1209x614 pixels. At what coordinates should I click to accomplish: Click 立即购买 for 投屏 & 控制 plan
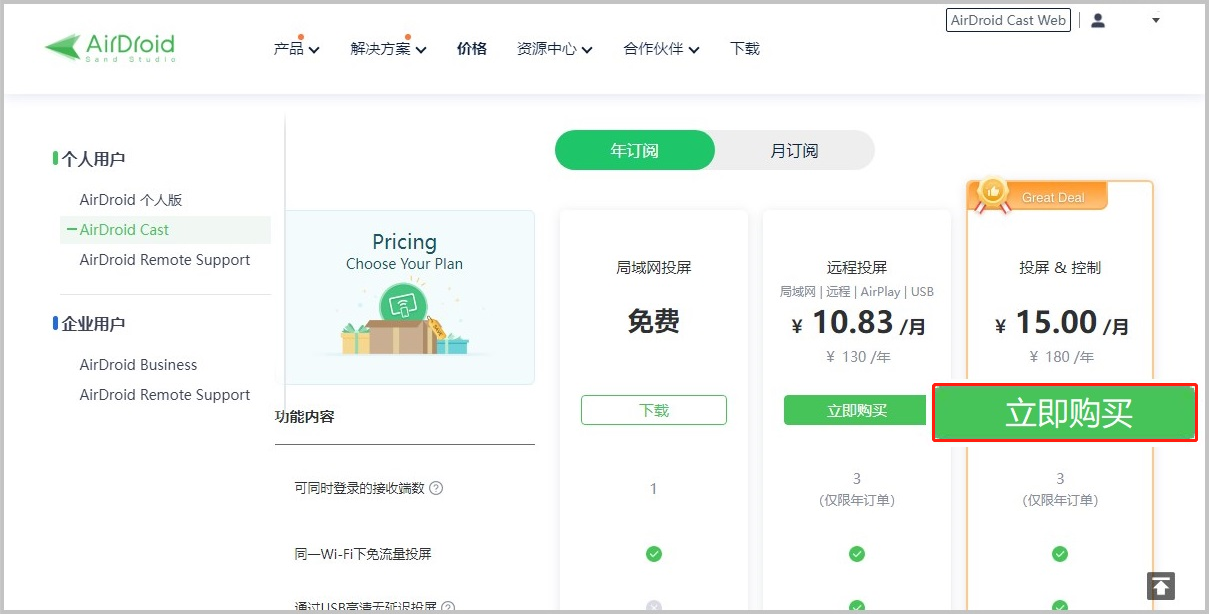[x=1065, y=412]
